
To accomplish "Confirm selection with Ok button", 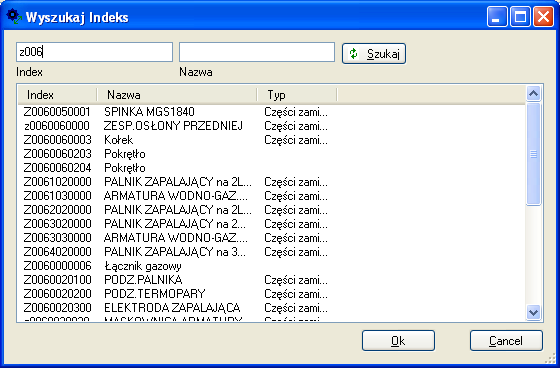I will click(x=398, y=341).
